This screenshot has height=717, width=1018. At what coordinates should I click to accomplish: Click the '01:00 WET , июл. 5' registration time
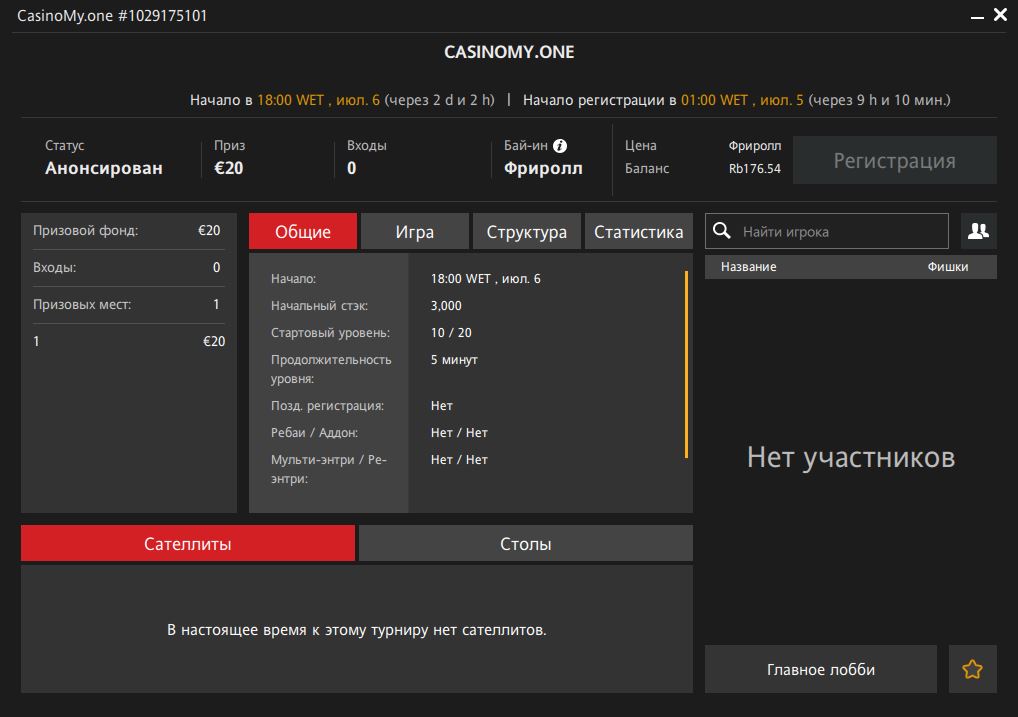click(x=742, y=100)
